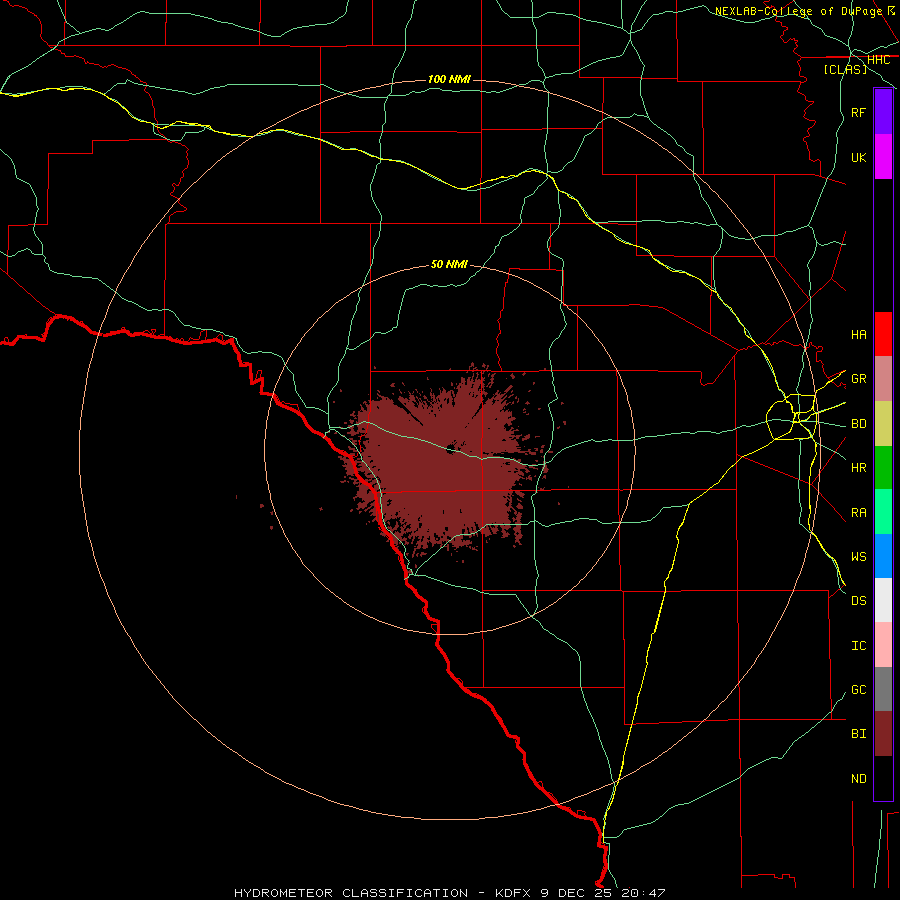Click the [CLAS] units label

coord(845,69)
